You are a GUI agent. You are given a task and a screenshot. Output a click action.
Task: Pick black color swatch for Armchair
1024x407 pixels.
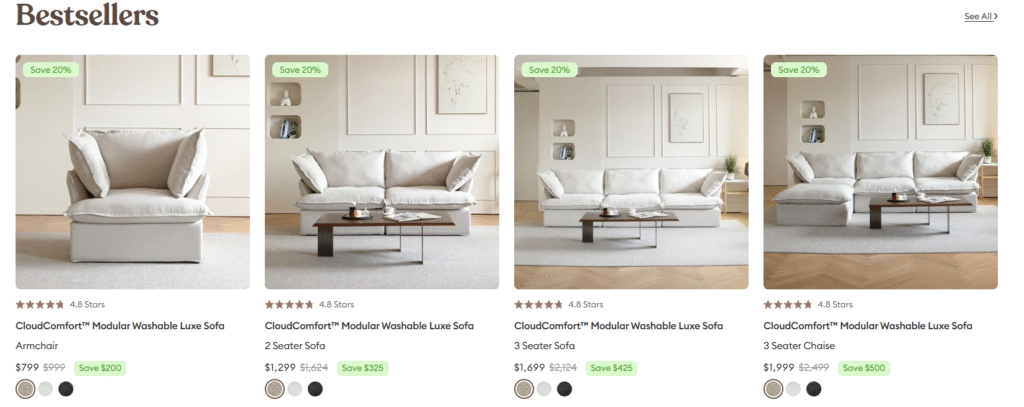click(65, 389)
